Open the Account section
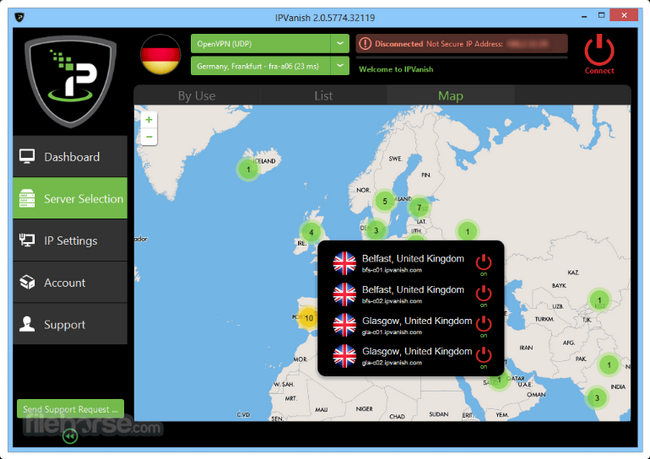 click(70, 282)
